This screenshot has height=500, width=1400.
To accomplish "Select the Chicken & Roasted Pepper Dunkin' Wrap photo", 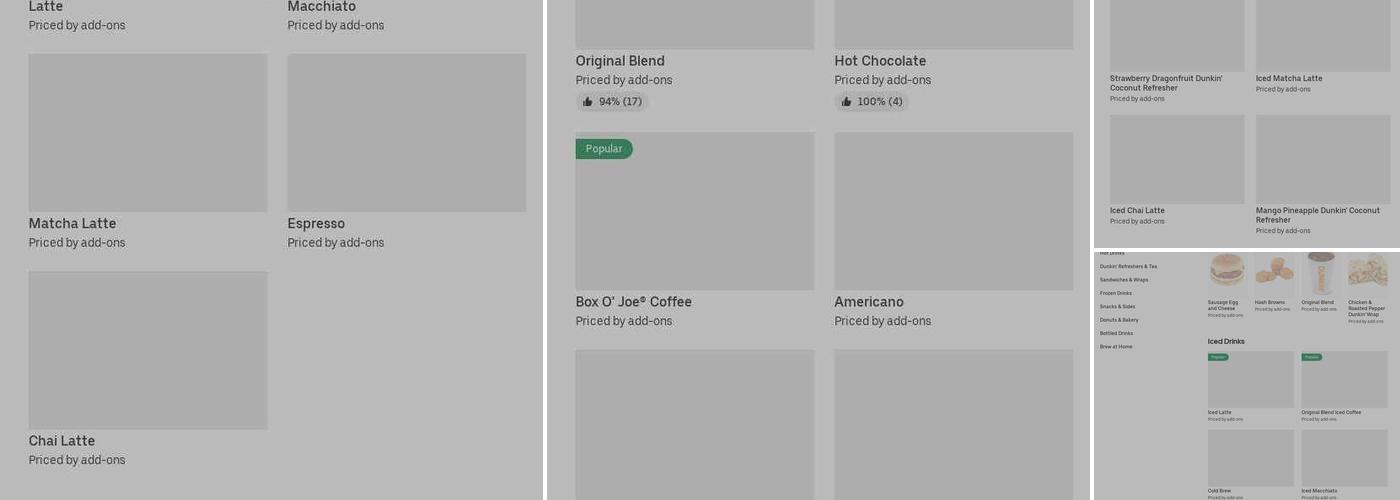I will click(1367, 271).
